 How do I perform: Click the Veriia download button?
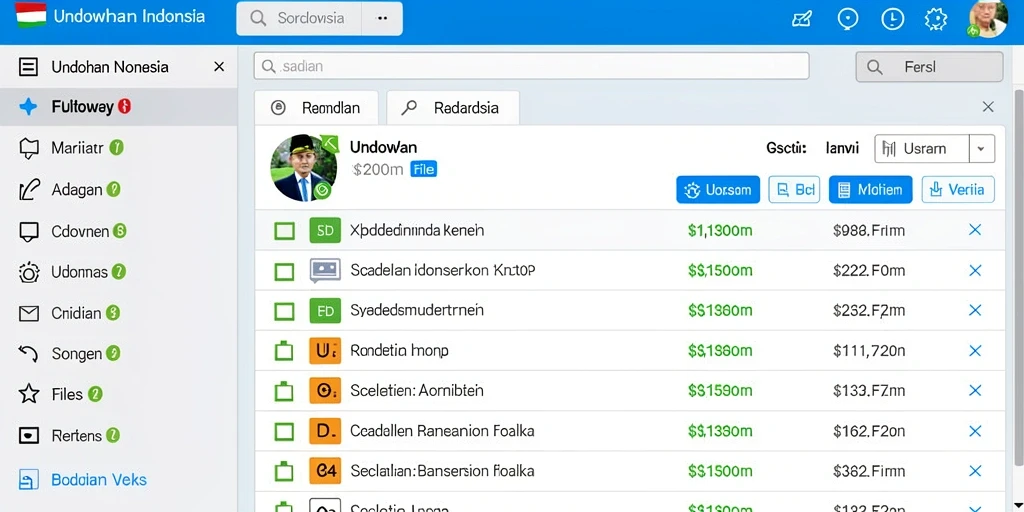pos(958,190)
